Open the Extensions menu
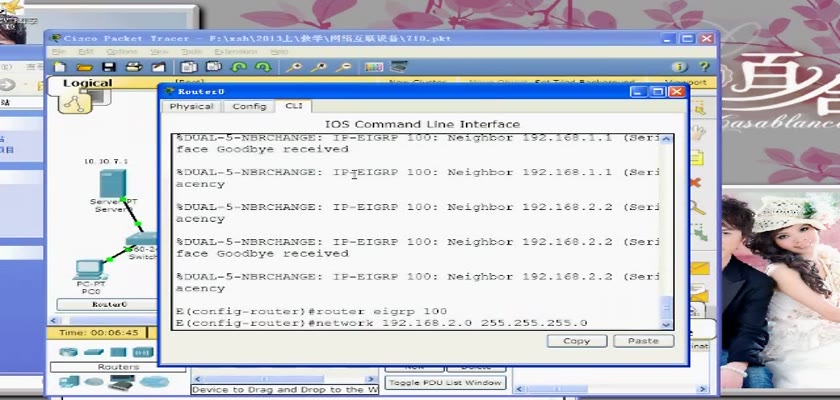This screenshot has width=840, height=400. click(236, 52)
